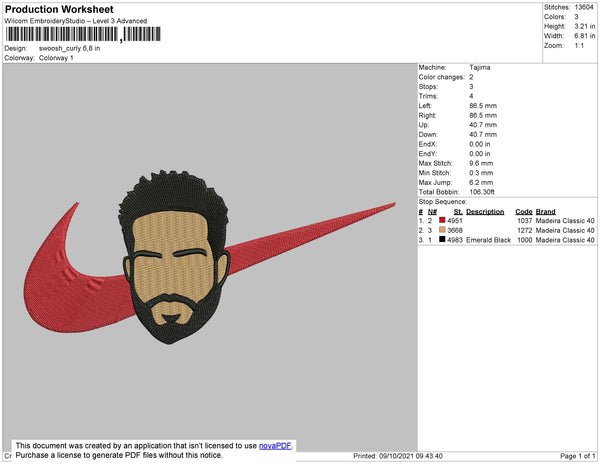The image size is (600, 464).
Task: Click the design name 'swoosh_curly 6,8 in'
Action: point(70,49)
